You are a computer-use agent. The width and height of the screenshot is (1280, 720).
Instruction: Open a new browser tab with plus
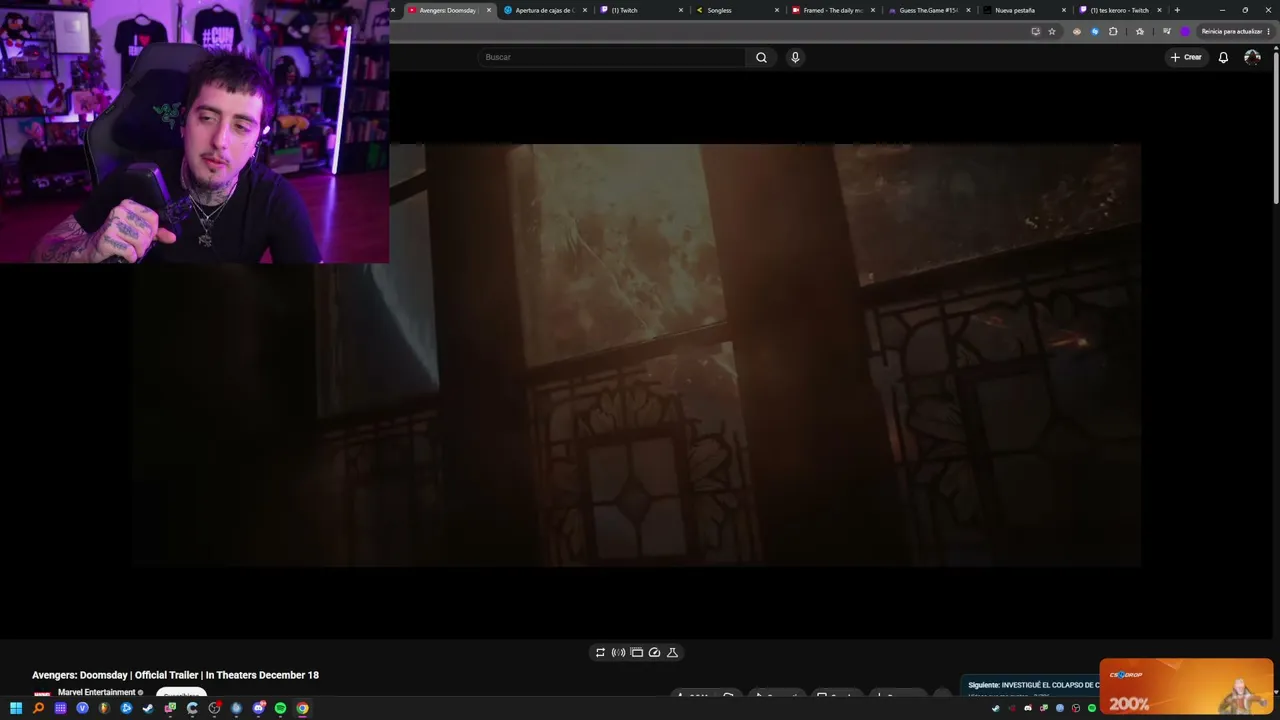1177,10
